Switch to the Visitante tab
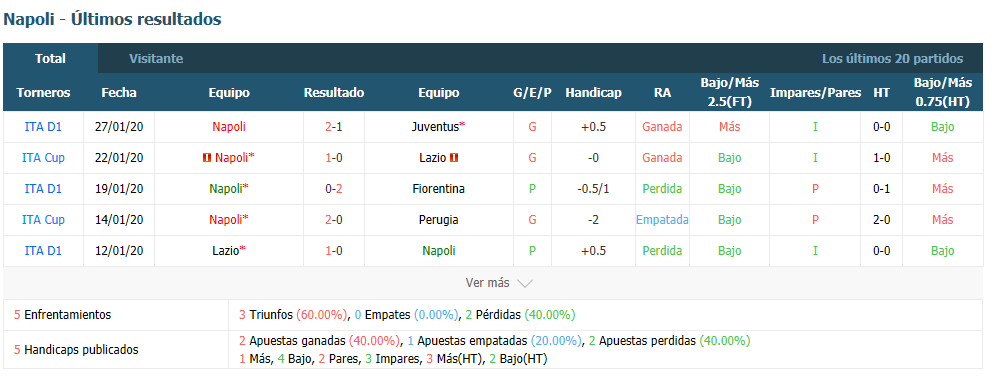 (156, 58)
